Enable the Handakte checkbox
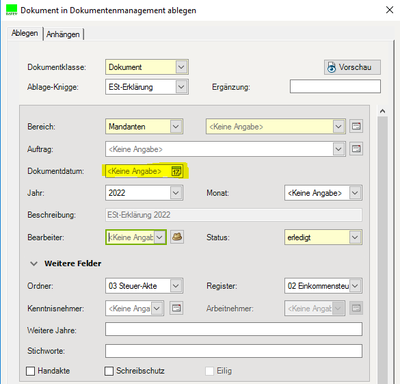The width and height of the screenshot is (400, 384). pos(30,371)
